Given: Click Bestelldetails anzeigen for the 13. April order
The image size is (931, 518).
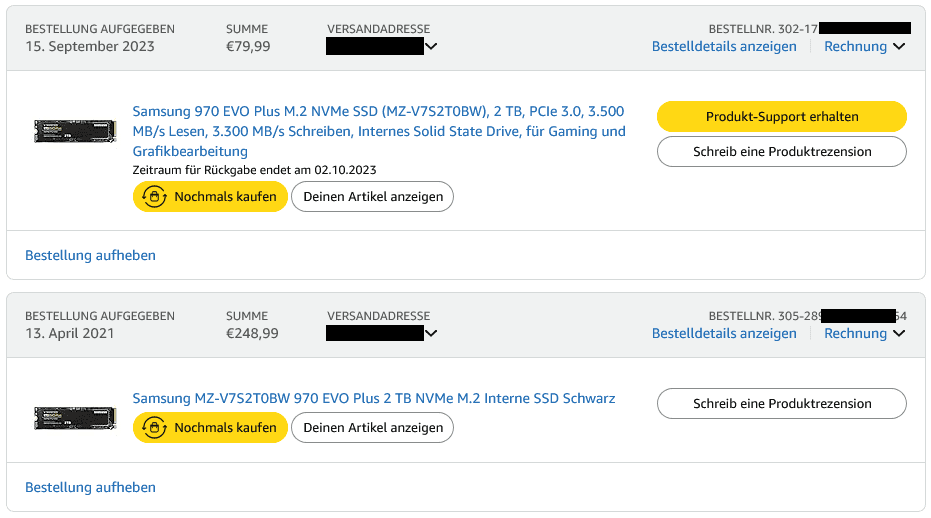Looking at the screenshot, I should coord(724,333).
